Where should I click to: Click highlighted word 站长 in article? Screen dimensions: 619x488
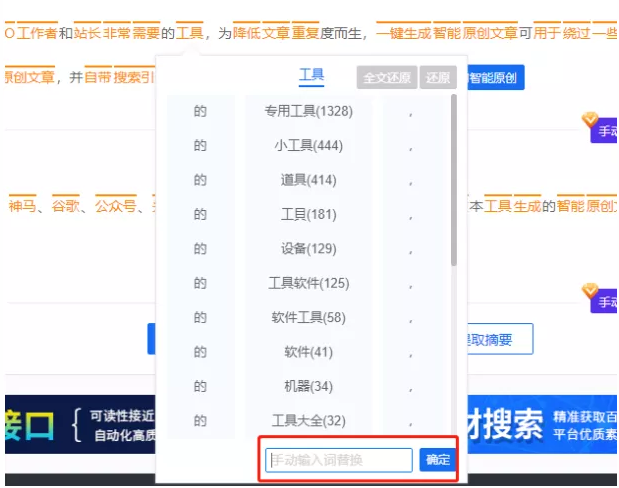coord(87,33)
